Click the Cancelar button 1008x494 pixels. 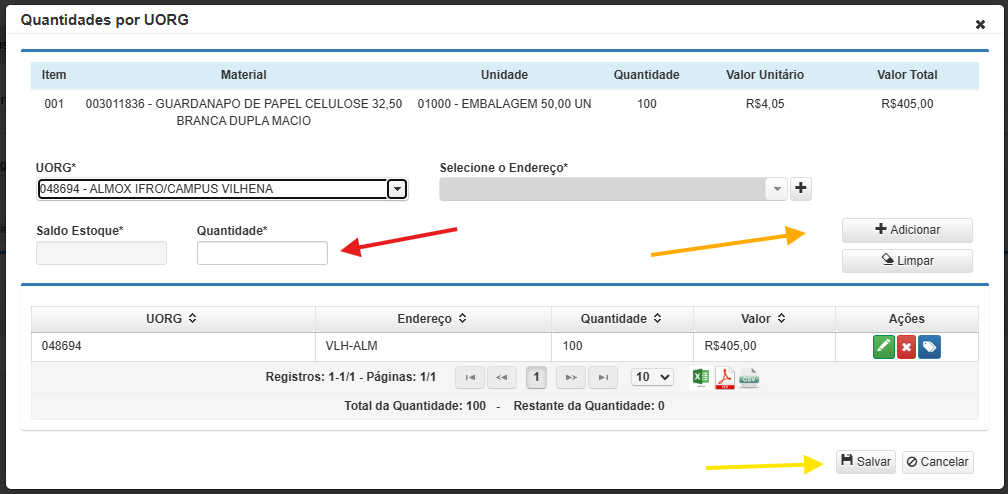937,461
